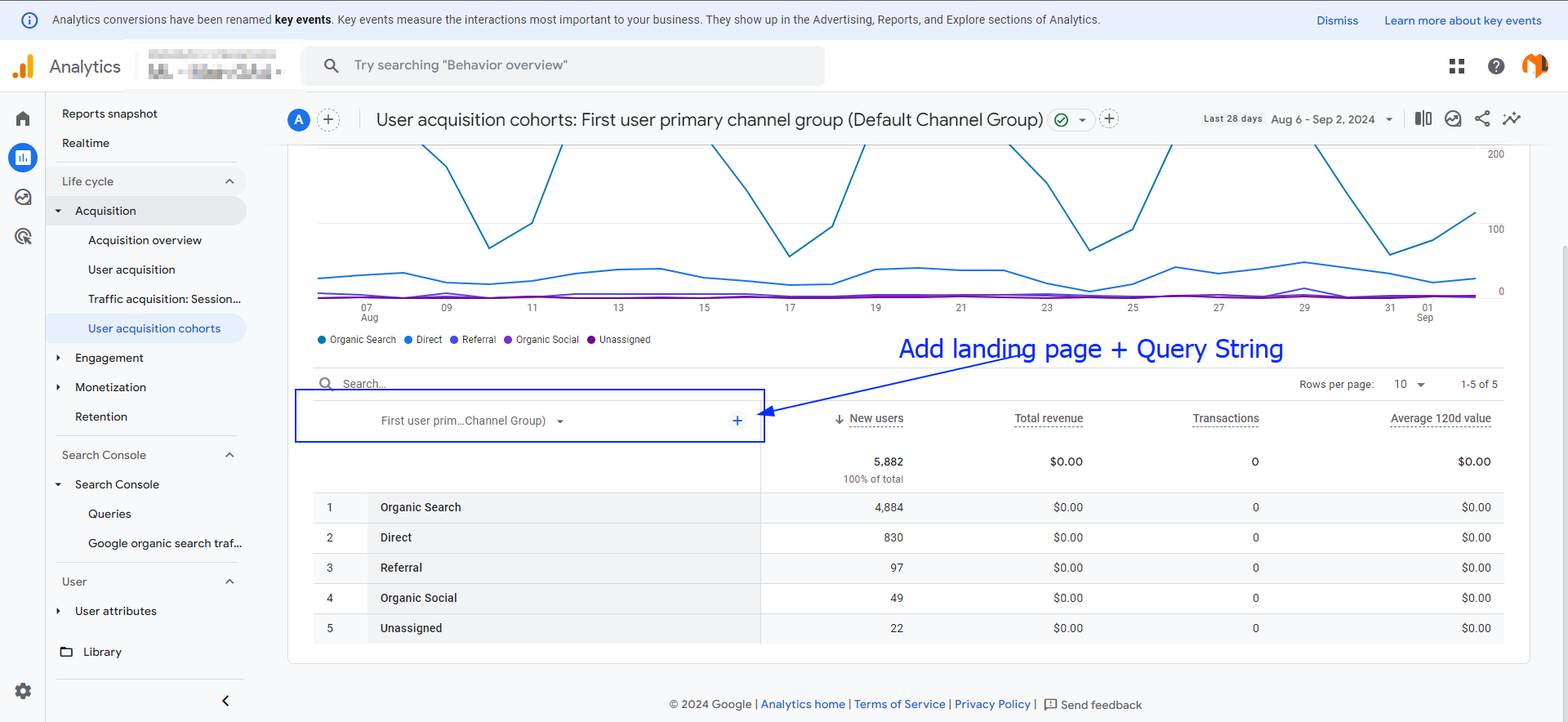This screenshot has width=1568, height=722.
Task: Open User acquisition report
Action: tap(131, 270)
